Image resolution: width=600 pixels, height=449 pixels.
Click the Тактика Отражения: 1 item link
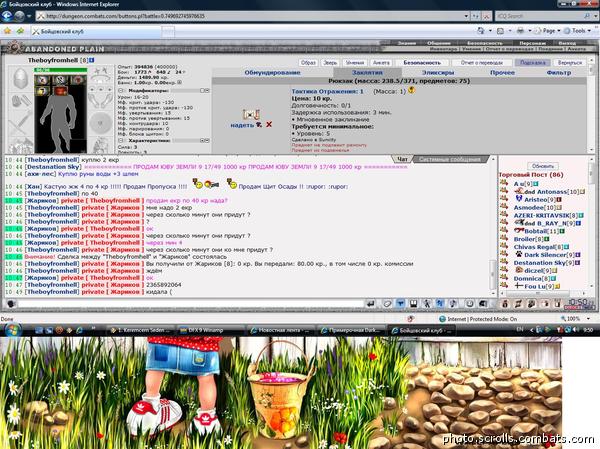coord(327,91)
